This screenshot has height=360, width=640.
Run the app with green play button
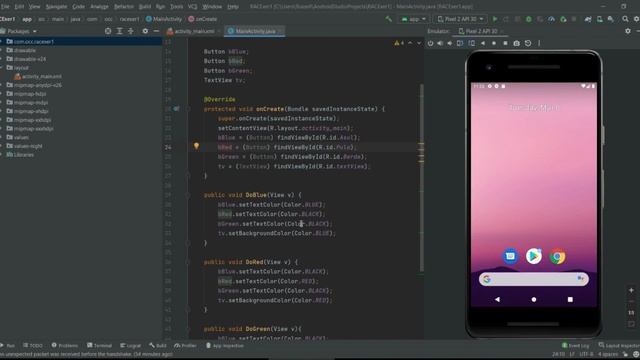click(495, 19)
